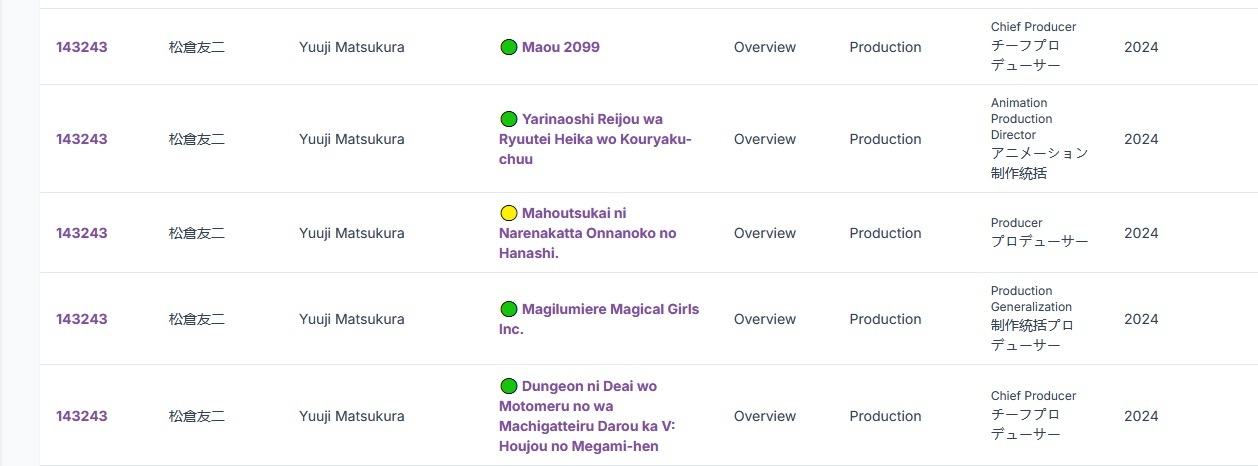
Task: Open Yarinaoshi Reijou wa Ryuutei Heika link
Action: [595, 139]
